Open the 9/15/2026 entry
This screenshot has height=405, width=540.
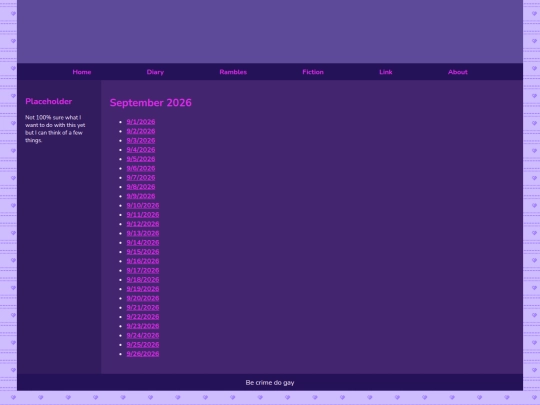pyautogui.click(x=143, y=252)
